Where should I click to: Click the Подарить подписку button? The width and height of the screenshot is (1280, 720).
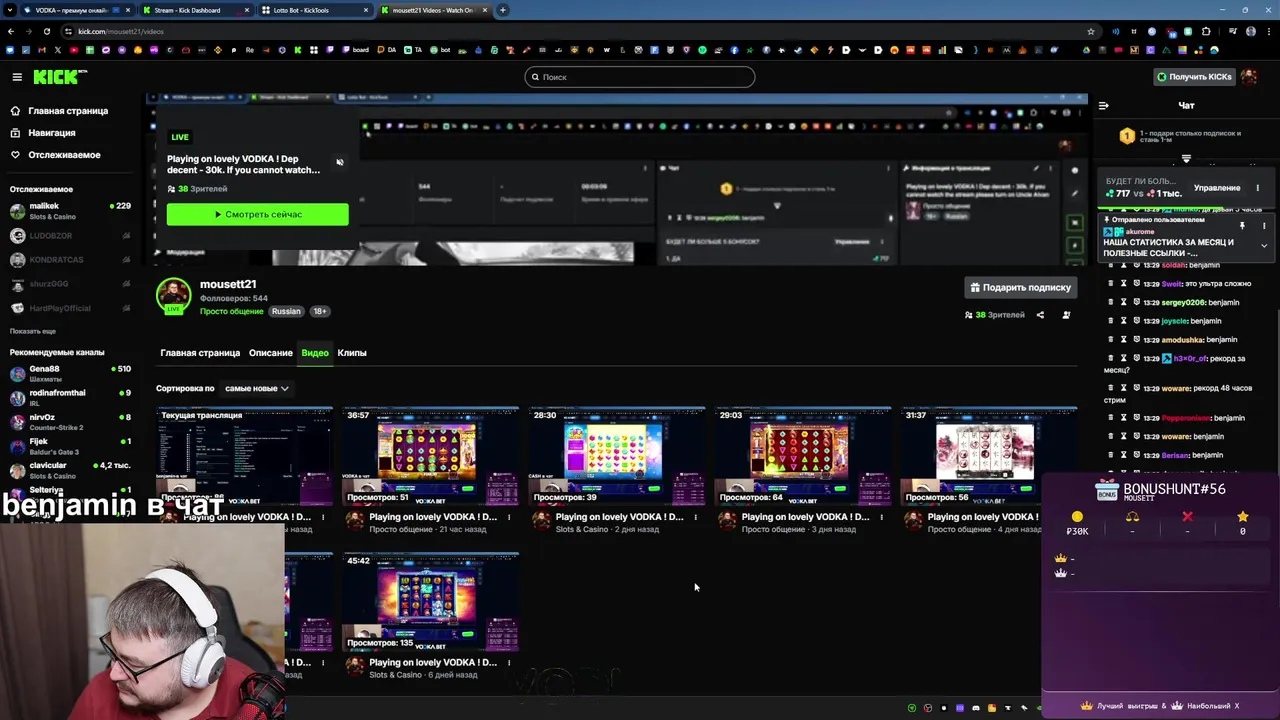(x=1020, y=287)
